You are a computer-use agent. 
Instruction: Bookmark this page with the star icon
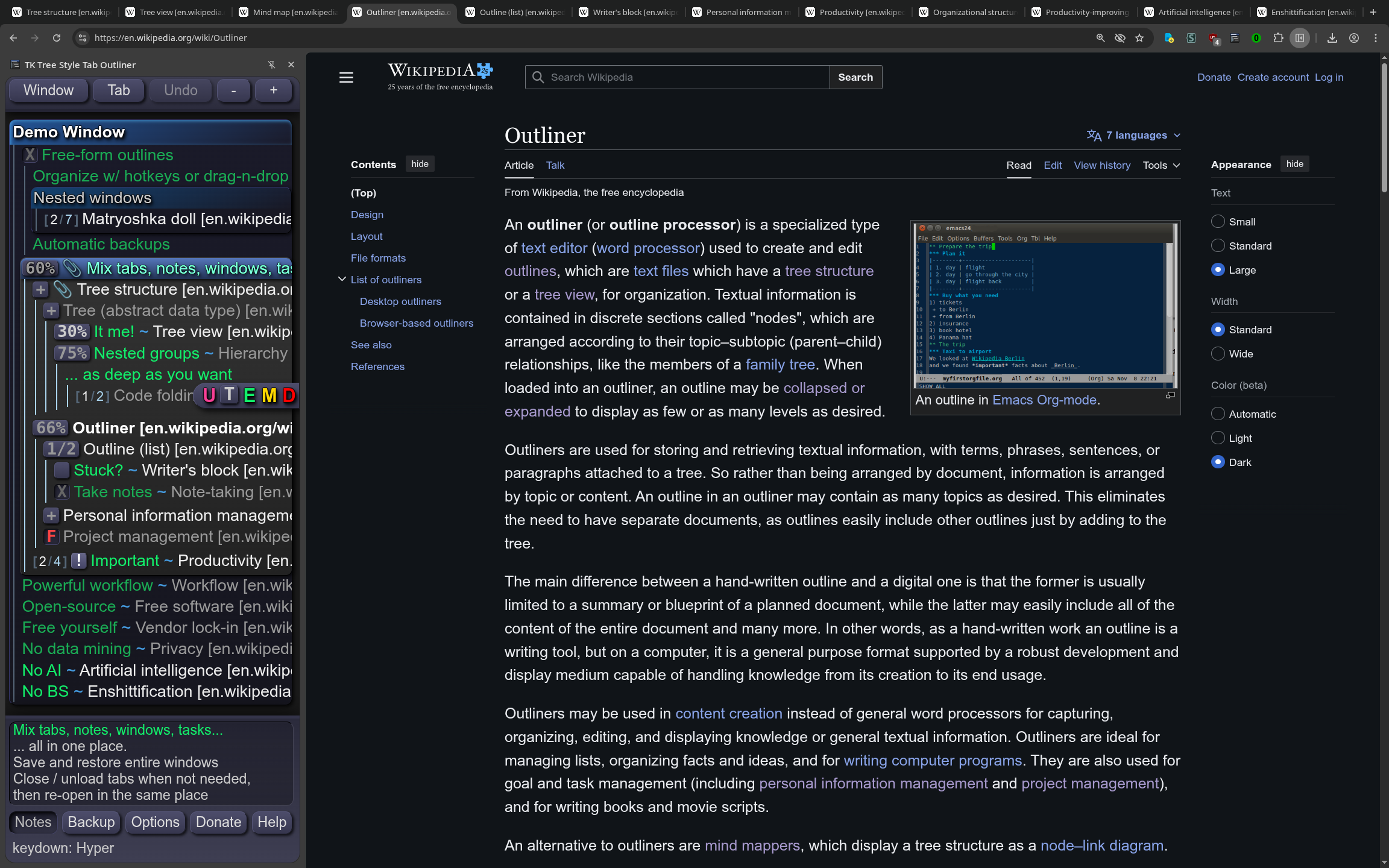pyautogui.click(x=1139, y=38)
